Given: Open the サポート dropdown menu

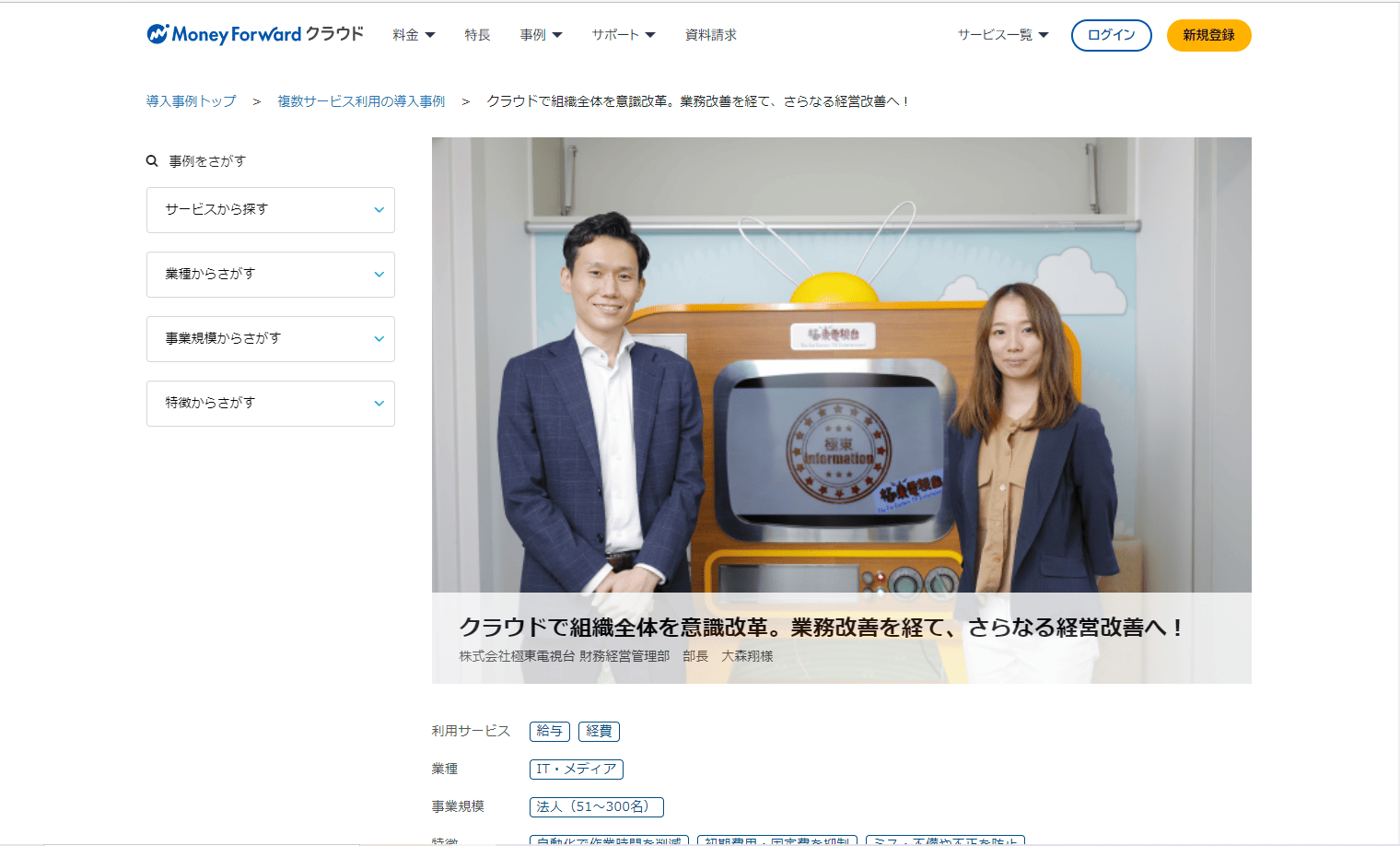Looking at the screenshot, I should pos(624,35).
